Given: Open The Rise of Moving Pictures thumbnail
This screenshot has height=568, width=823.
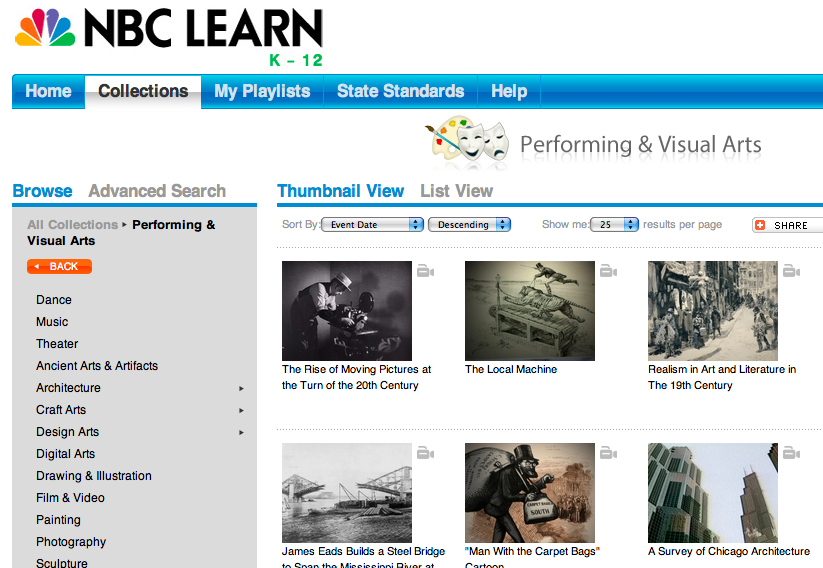Looking at the screenshot, I should tap(347, 311).
